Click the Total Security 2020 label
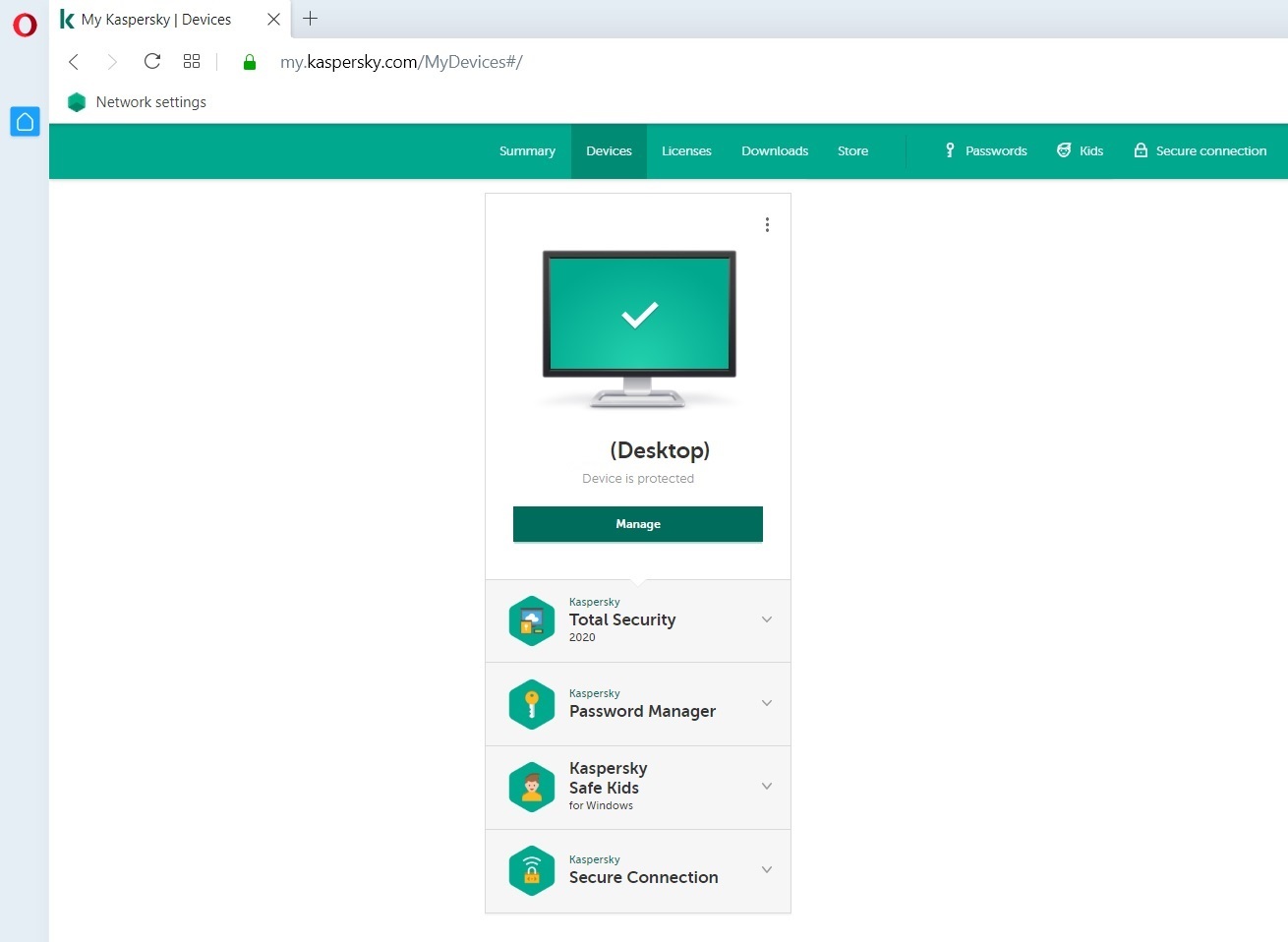The height and width of the screenshot is (942, 1288). click(x=622, y=620)
